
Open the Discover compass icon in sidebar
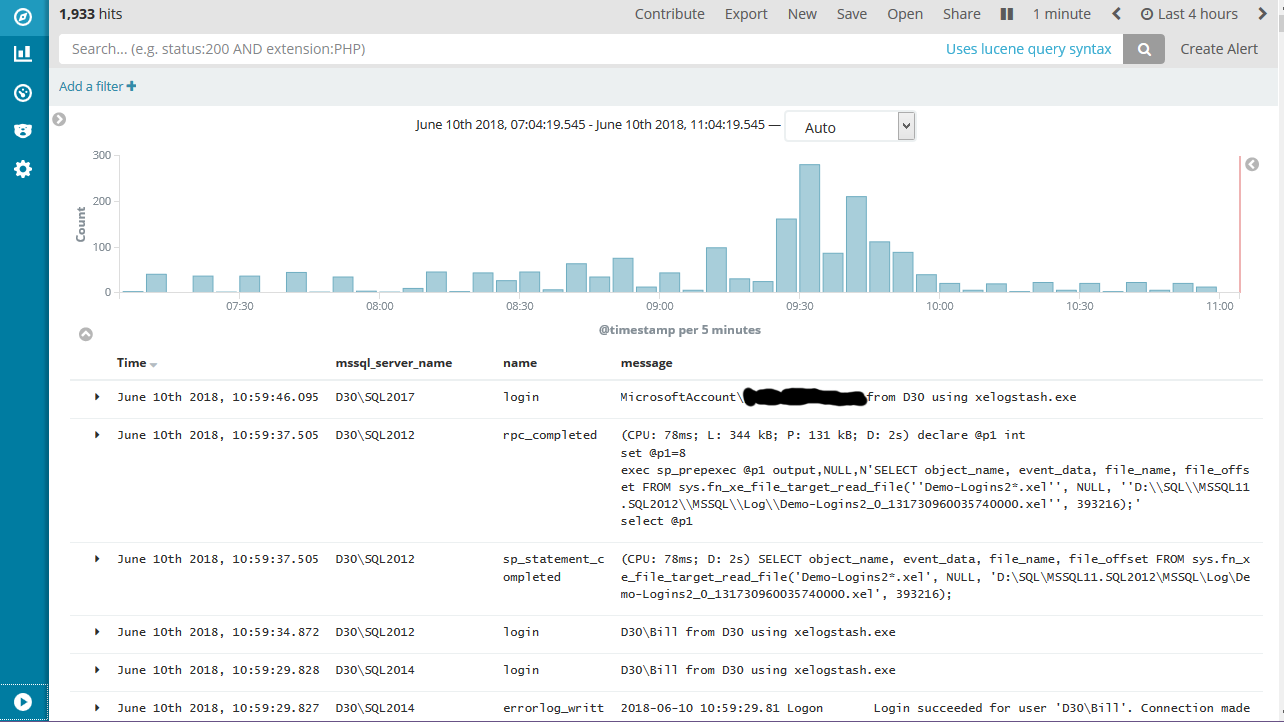(x=22, y=16)
